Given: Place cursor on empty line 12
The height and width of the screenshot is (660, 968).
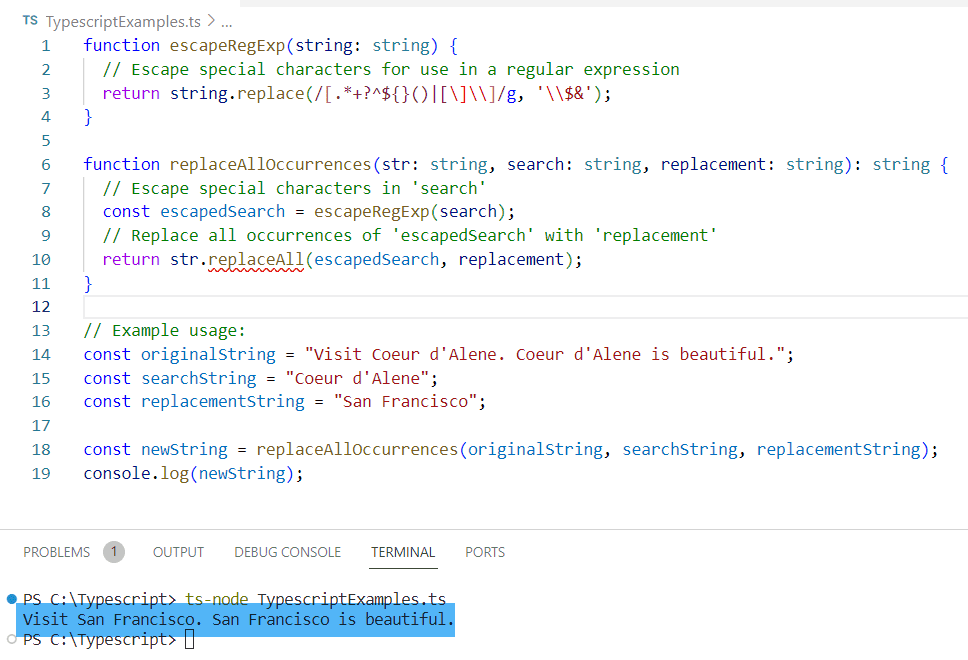Looking at the screenshot, I should (x=525, y=307).
